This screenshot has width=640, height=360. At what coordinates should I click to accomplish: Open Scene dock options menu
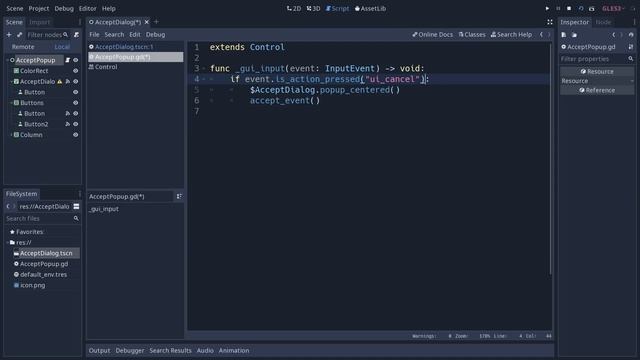coord(80,22)
